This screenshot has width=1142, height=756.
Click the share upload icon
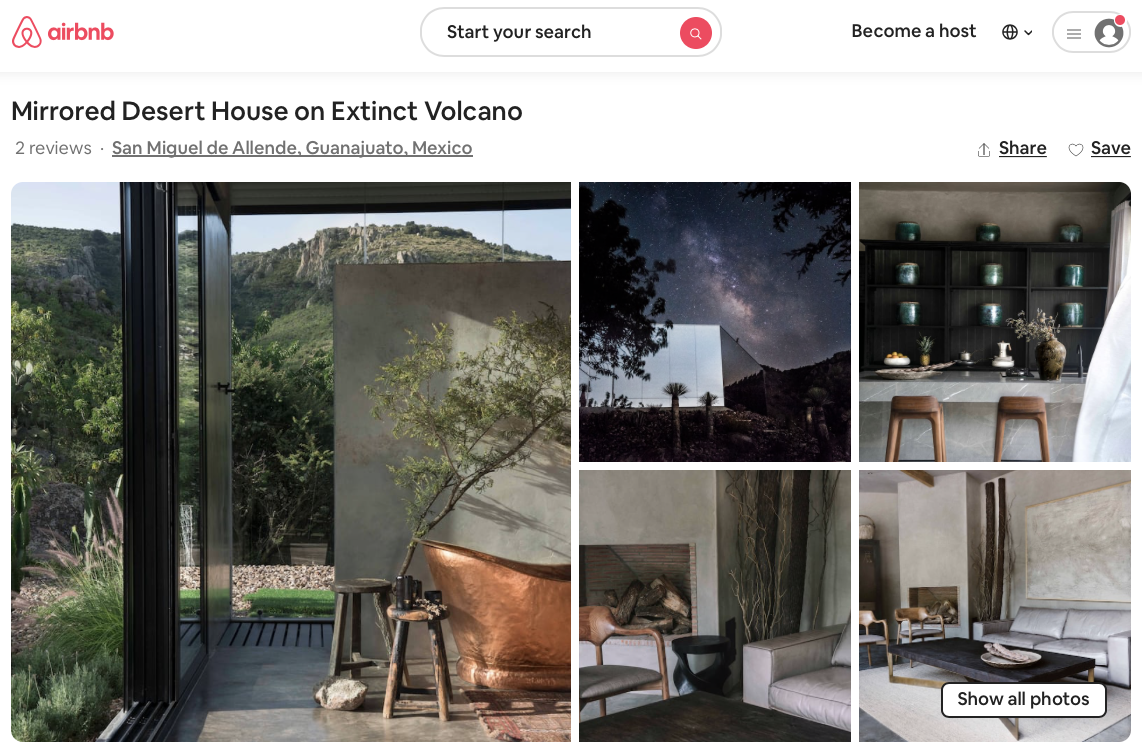pyautogui.click(x=983, y=149)
